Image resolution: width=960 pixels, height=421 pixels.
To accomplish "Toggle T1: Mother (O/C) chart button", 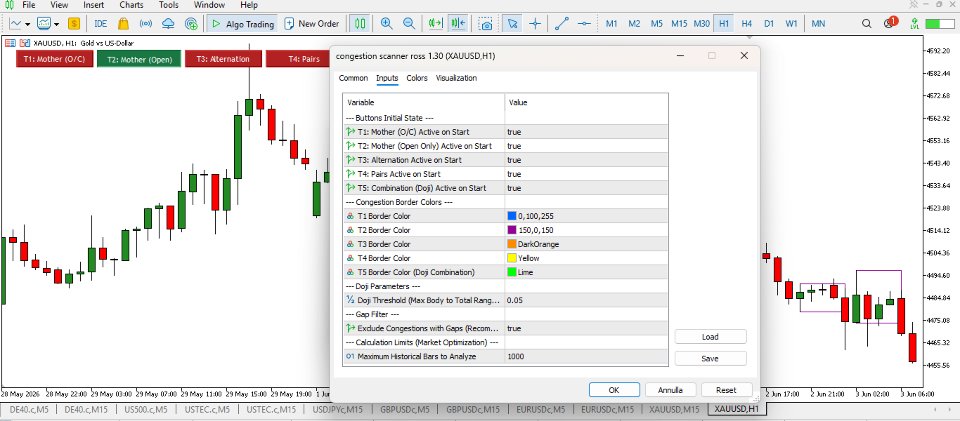I will 54,59.
